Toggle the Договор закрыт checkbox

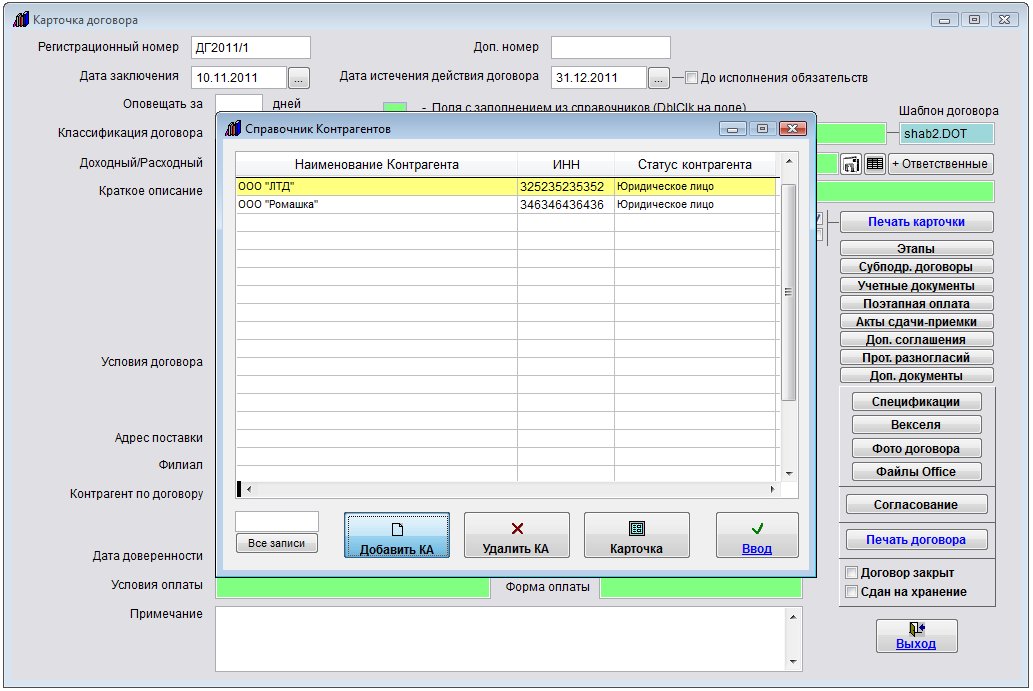tap(851, 572)
